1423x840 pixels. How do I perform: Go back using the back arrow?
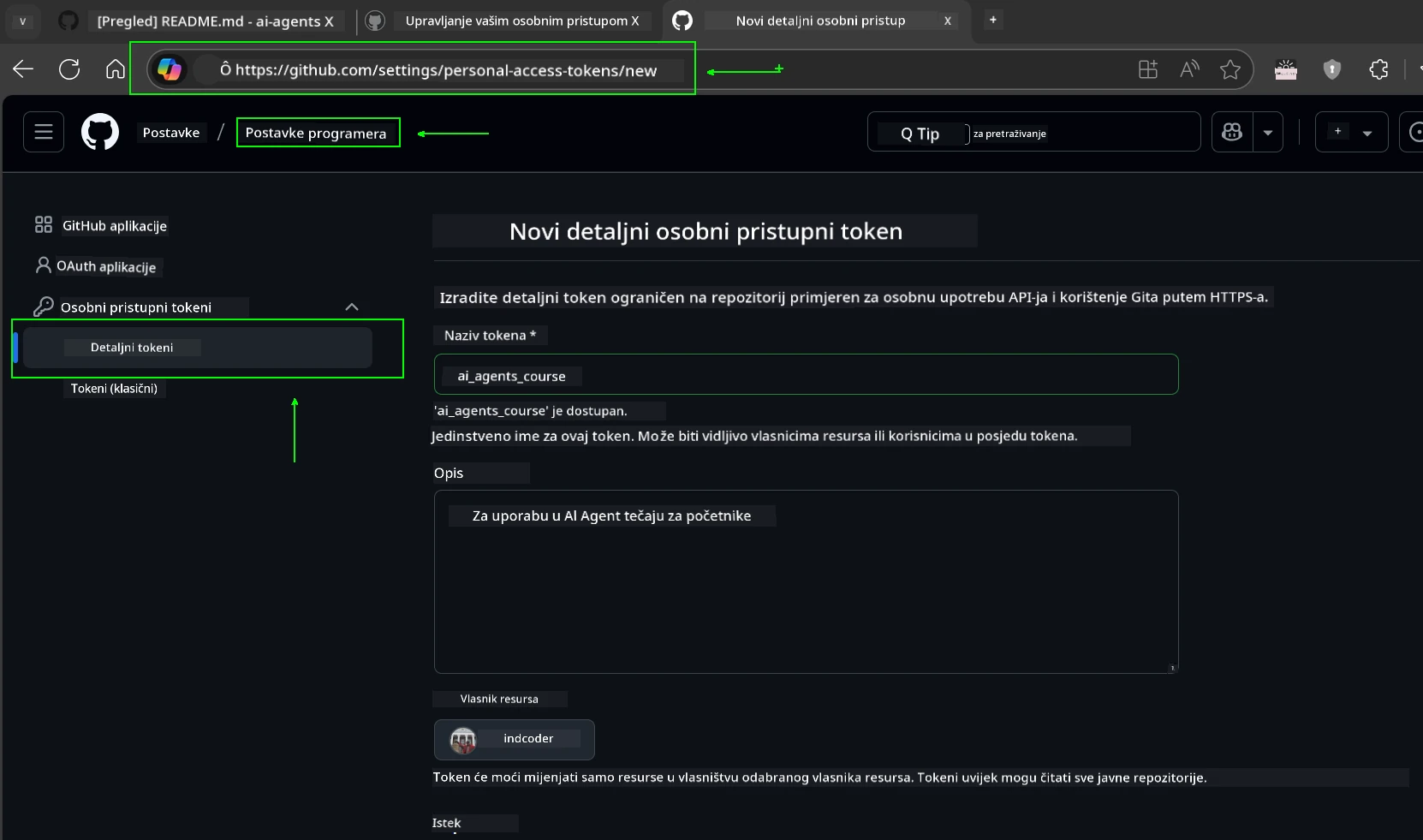[22, 69]
